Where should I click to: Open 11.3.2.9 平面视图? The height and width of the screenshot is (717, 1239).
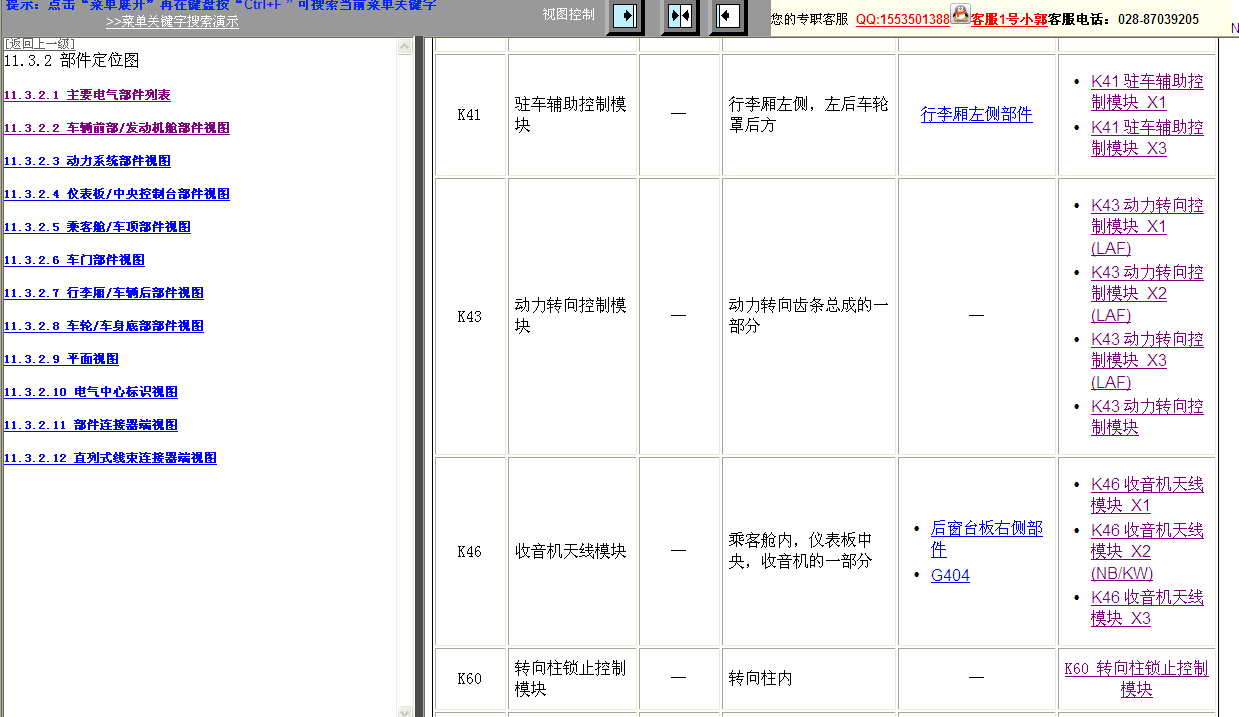click(x=61, y=359)
